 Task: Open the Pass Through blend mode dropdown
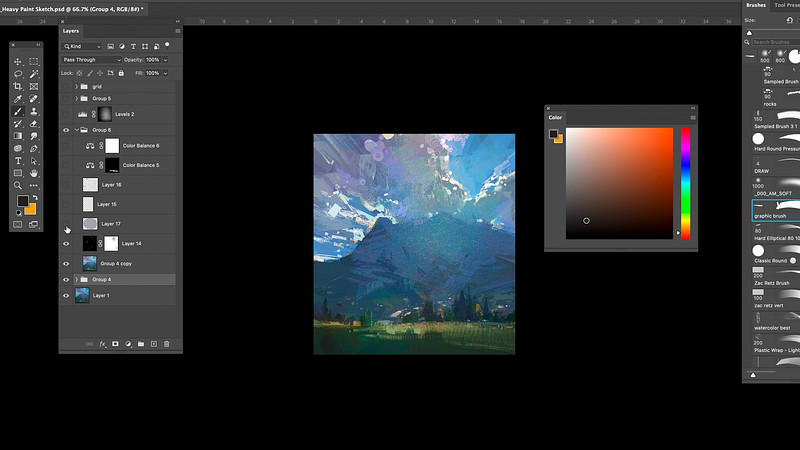coord(92,60)
